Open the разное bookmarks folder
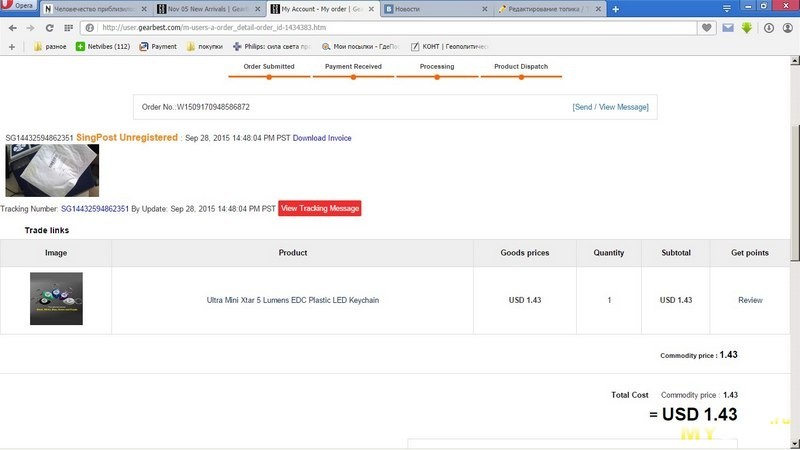The width and height of the screenshot is (800, 450). click(50, 46)
